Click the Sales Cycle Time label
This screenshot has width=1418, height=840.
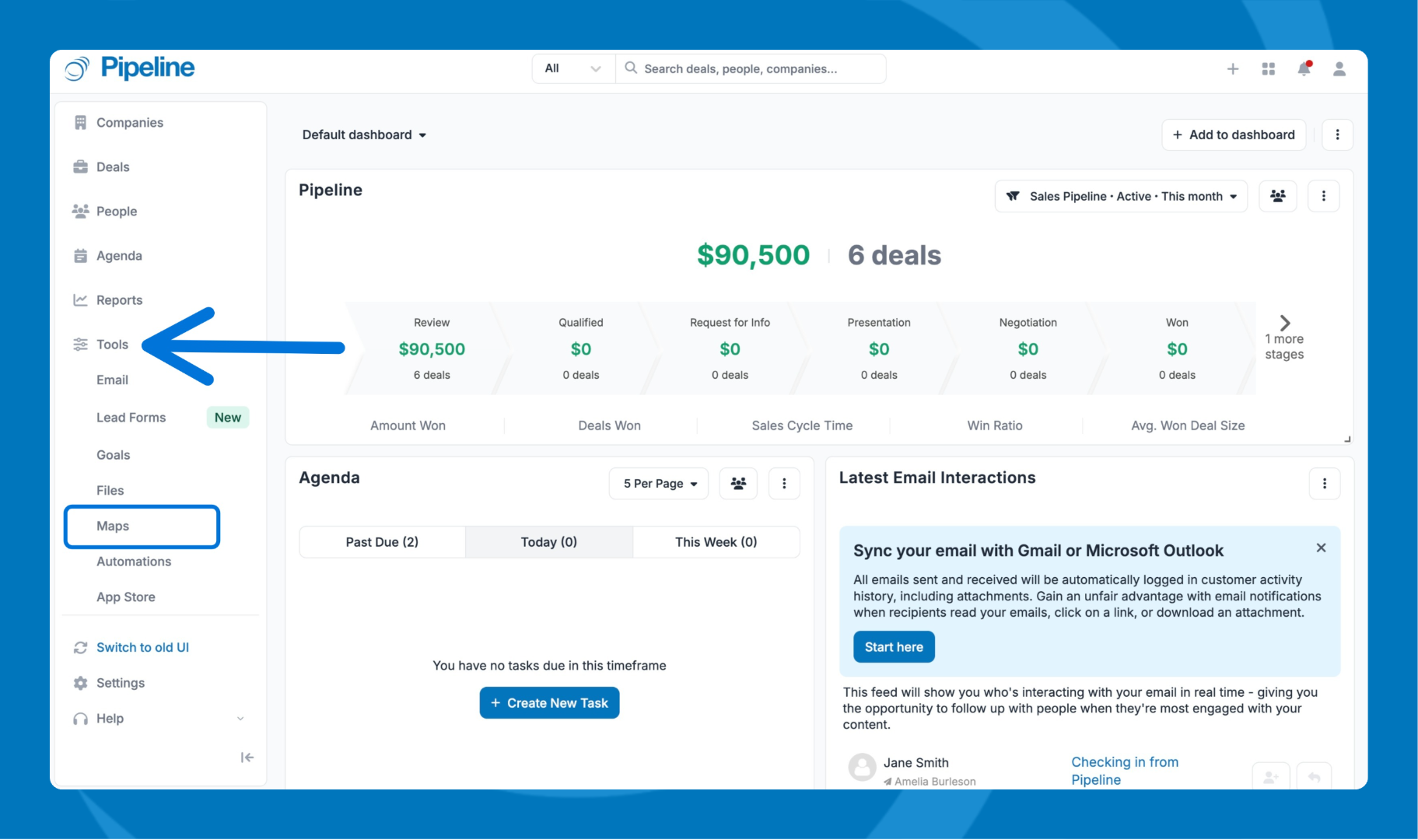802,425
